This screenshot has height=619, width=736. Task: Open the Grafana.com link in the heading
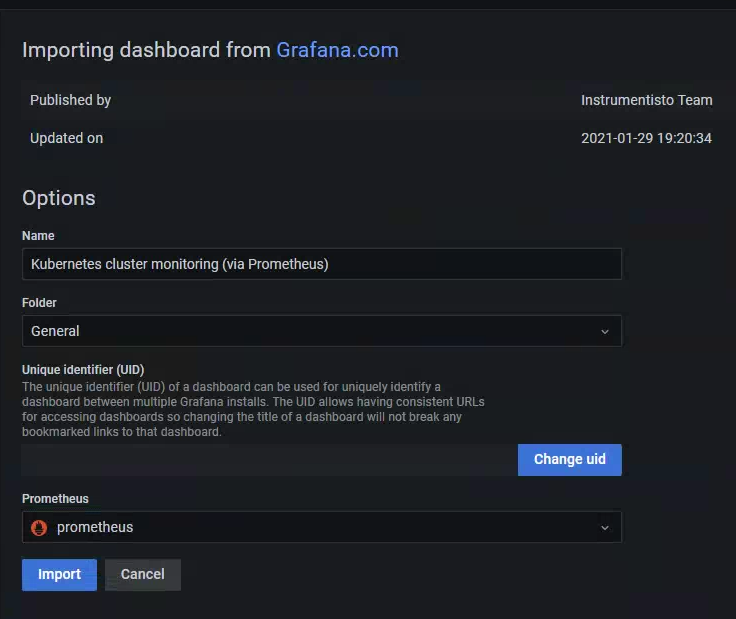point(337,50)
